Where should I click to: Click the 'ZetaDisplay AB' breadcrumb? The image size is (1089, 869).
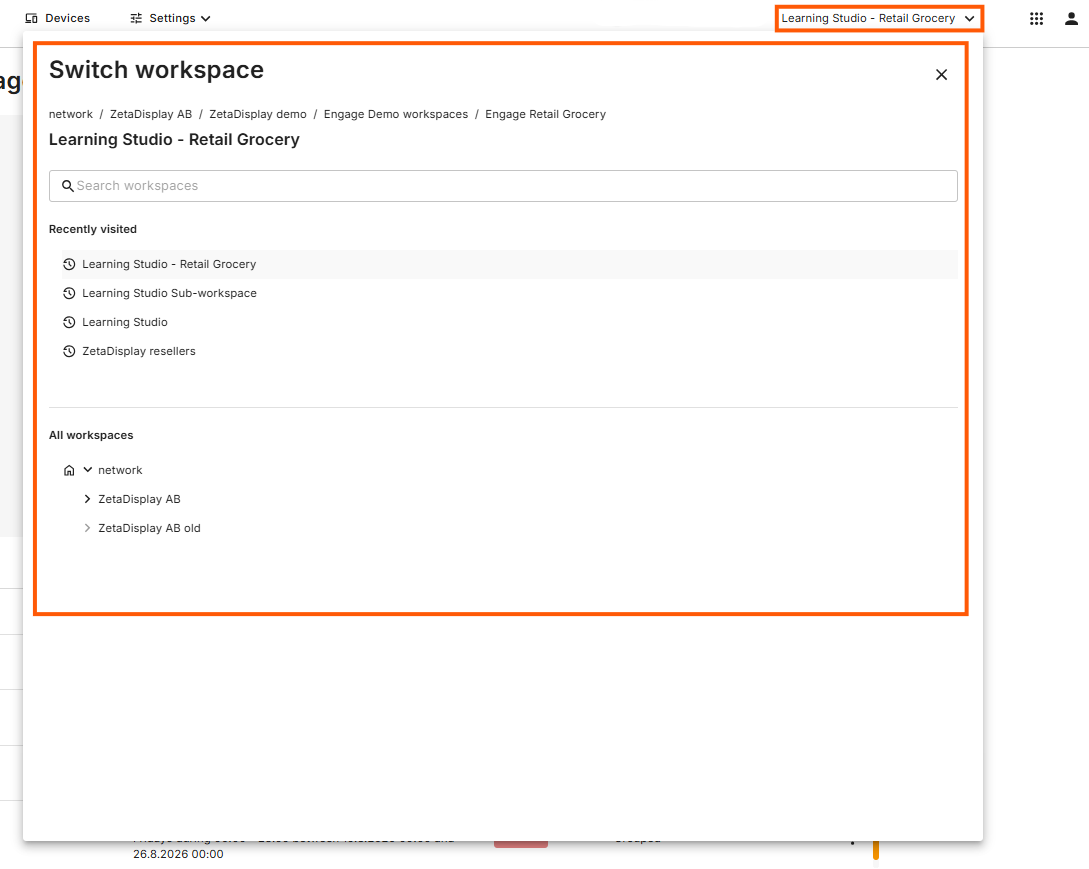151,114
